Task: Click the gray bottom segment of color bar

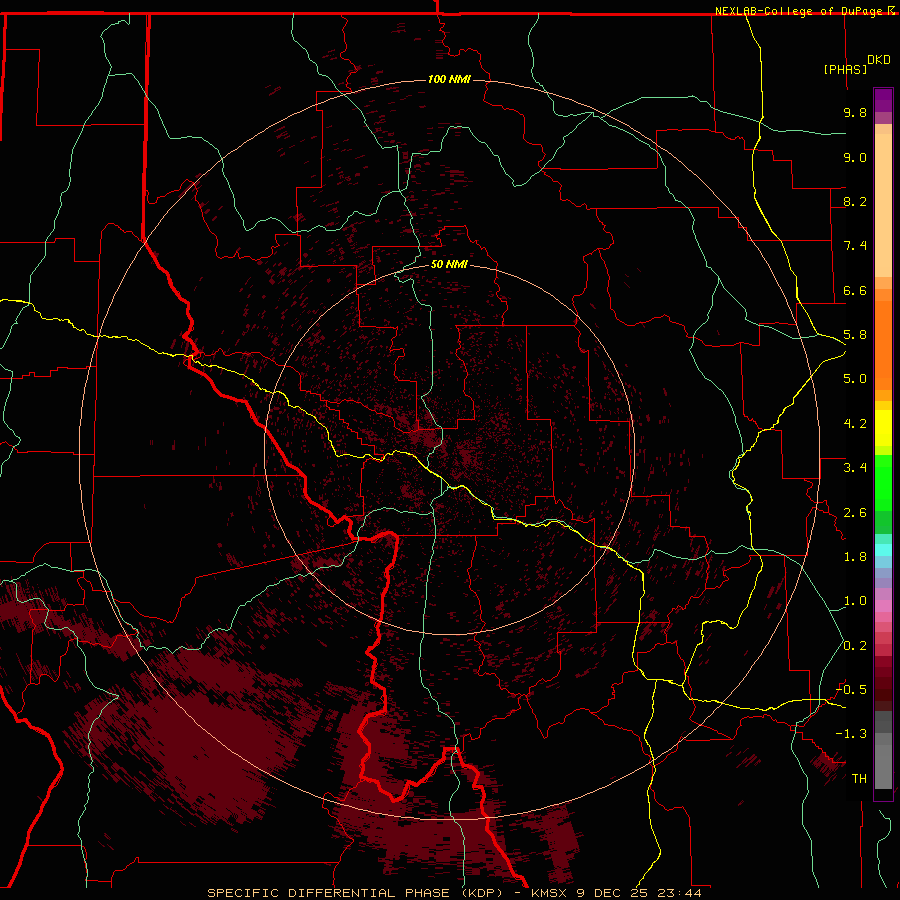Action: [x=883, y=761]
